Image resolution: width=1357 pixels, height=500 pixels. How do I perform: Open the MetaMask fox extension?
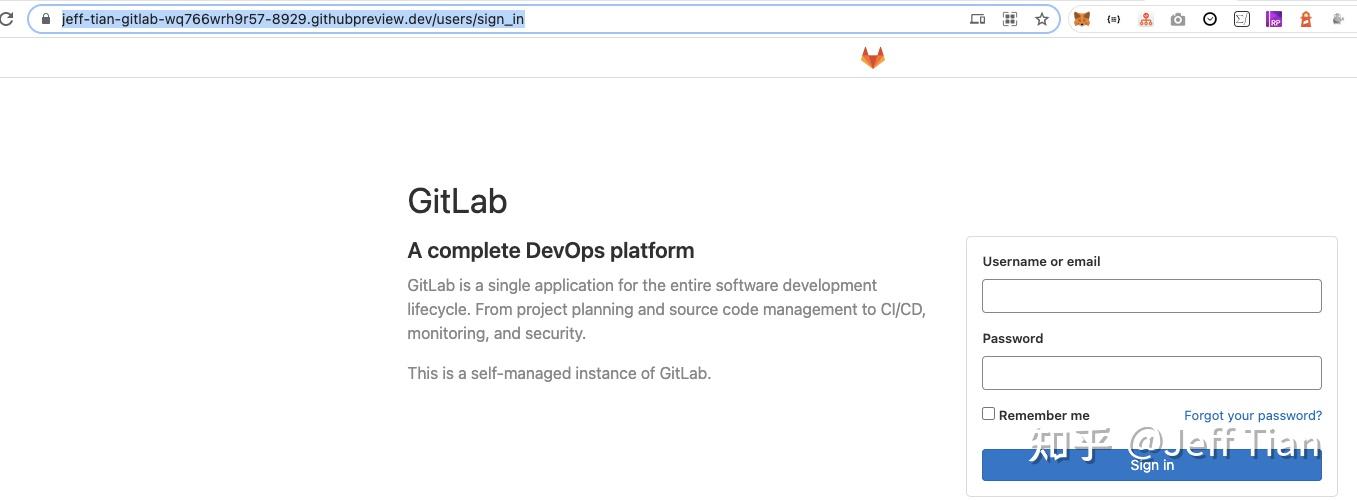pos(1082,19)
